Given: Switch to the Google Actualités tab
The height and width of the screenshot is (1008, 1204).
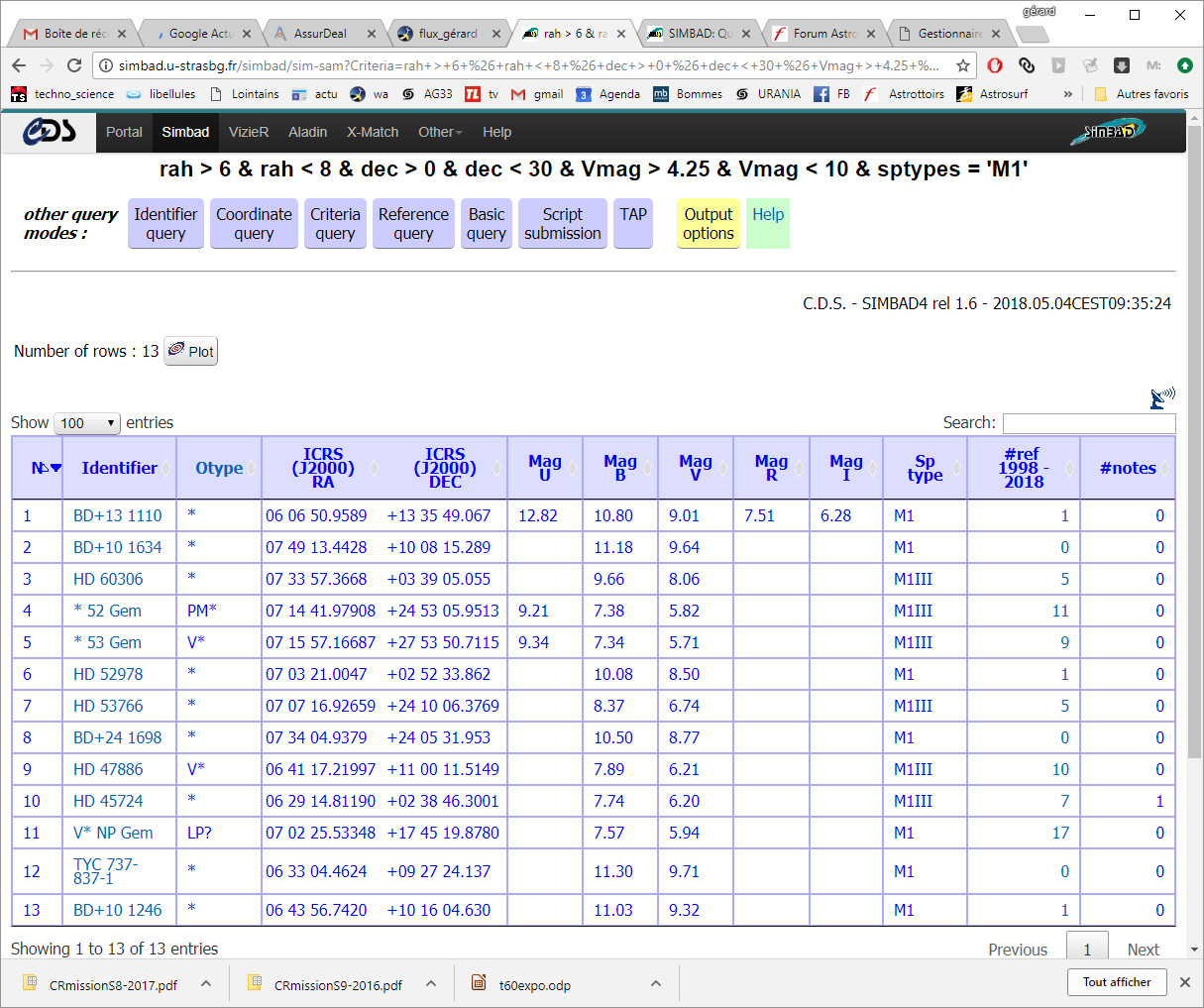Looking at the screenshot, I should pyautogui.click(x=199, y=33).
